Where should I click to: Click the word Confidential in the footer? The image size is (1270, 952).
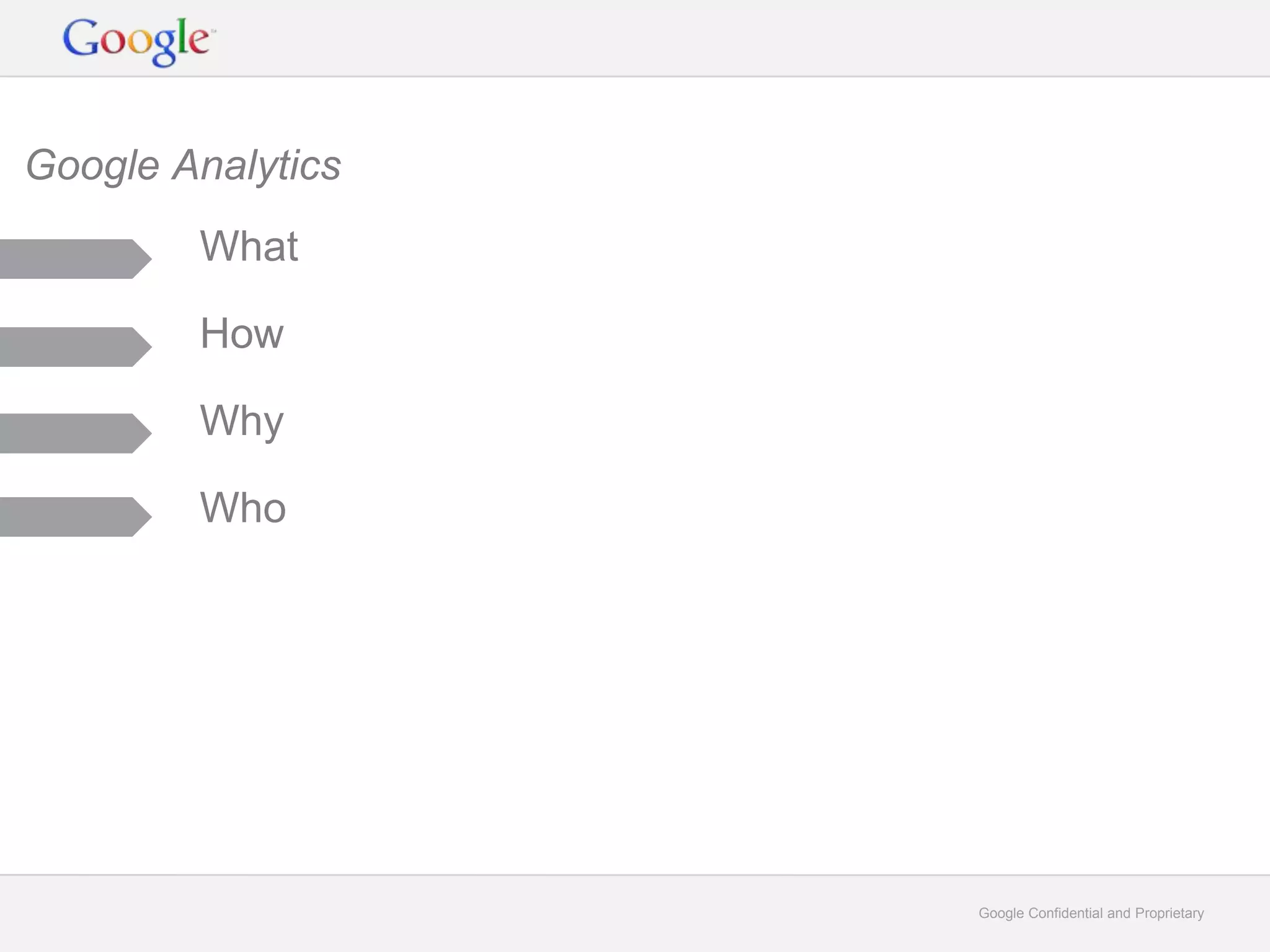tap(1065, 913)
